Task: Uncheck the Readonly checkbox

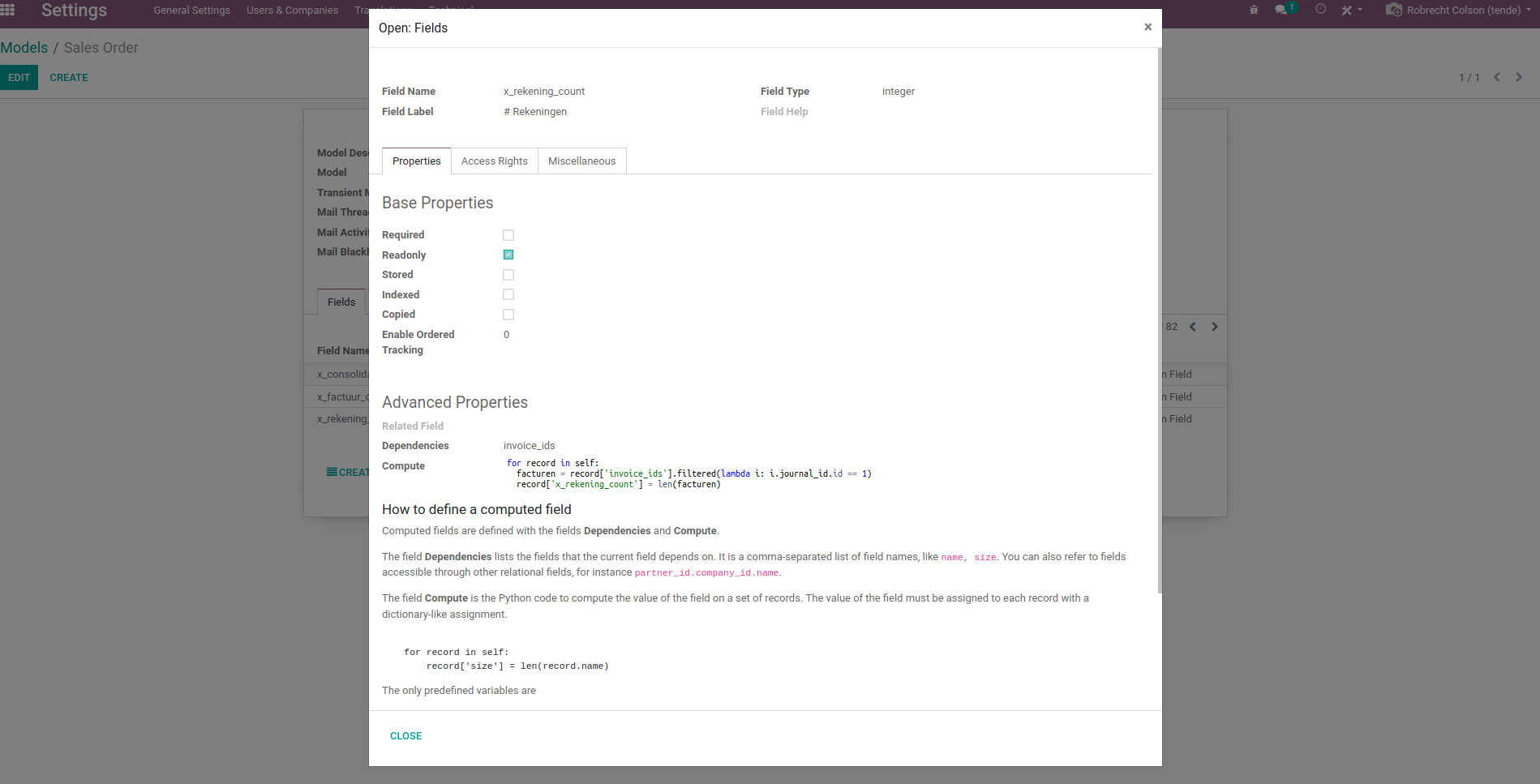Action: click(508, 254)
